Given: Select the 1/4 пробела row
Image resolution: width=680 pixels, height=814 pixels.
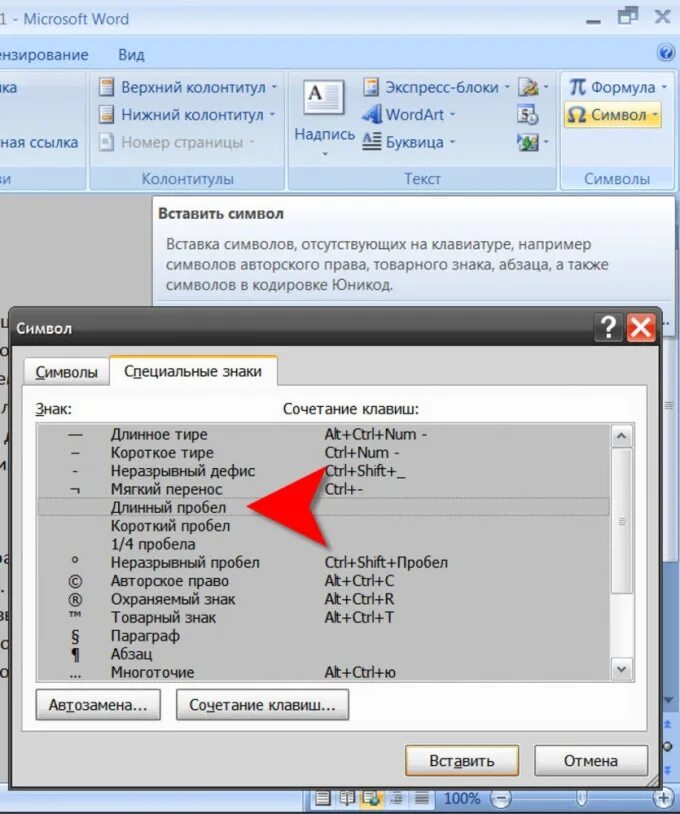Looking at the screenshot, I should tap(323, 544).
